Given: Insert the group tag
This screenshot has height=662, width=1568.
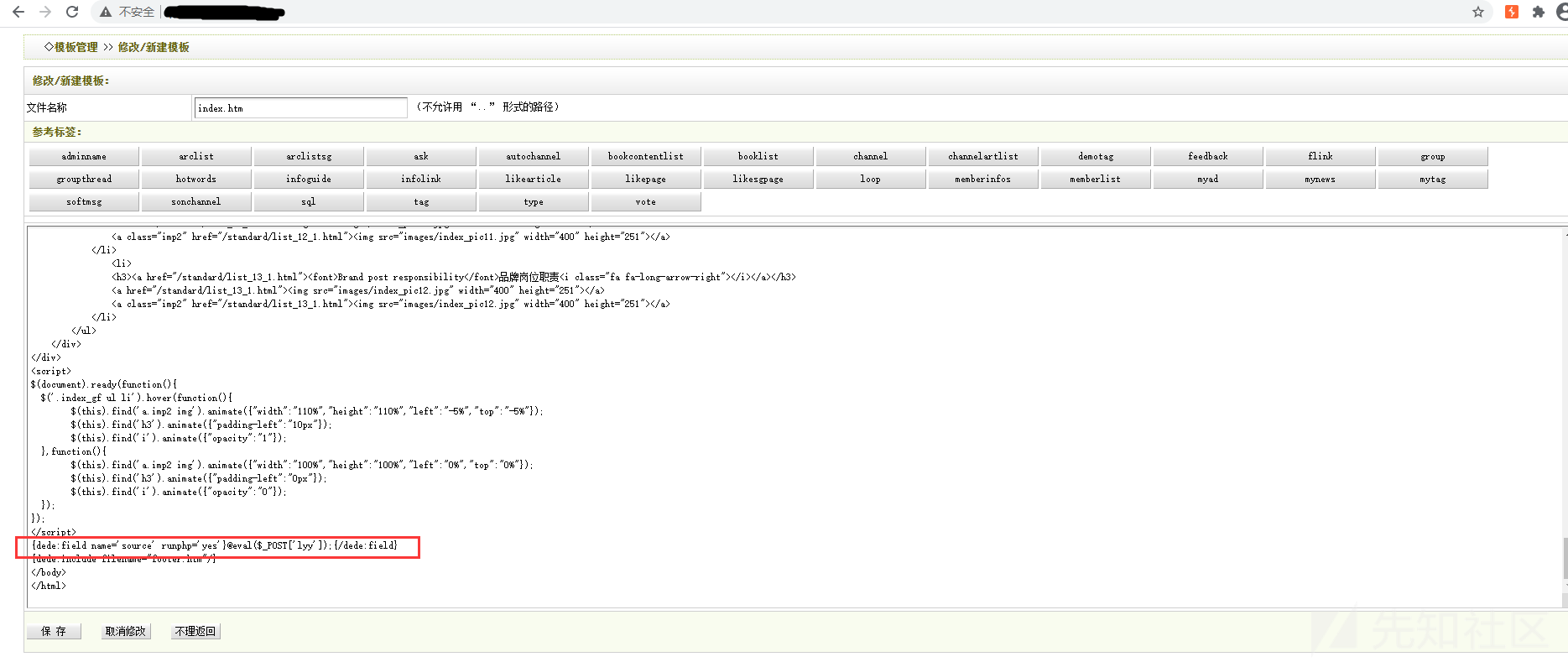Looking at the screenshot, I should [x=1433, y=156].
